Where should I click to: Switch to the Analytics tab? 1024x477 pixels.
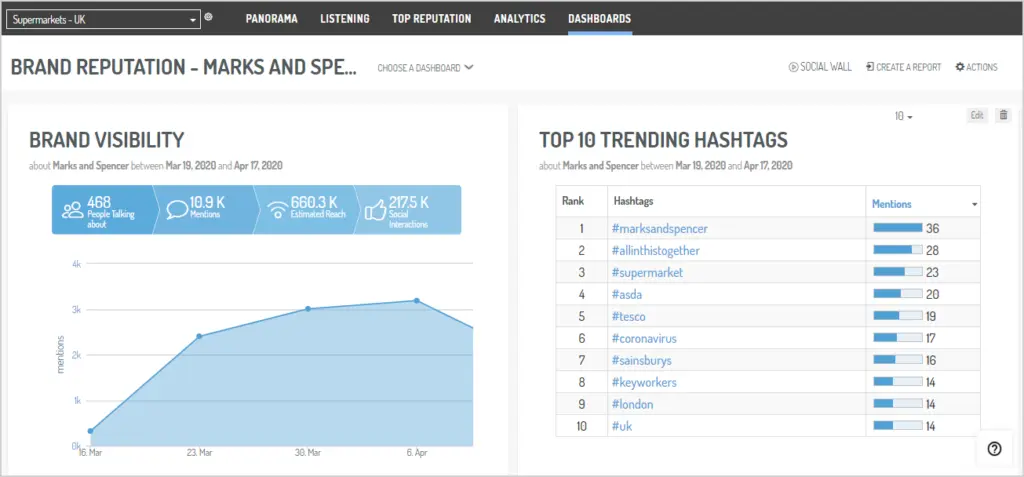[x=519, y=19]
